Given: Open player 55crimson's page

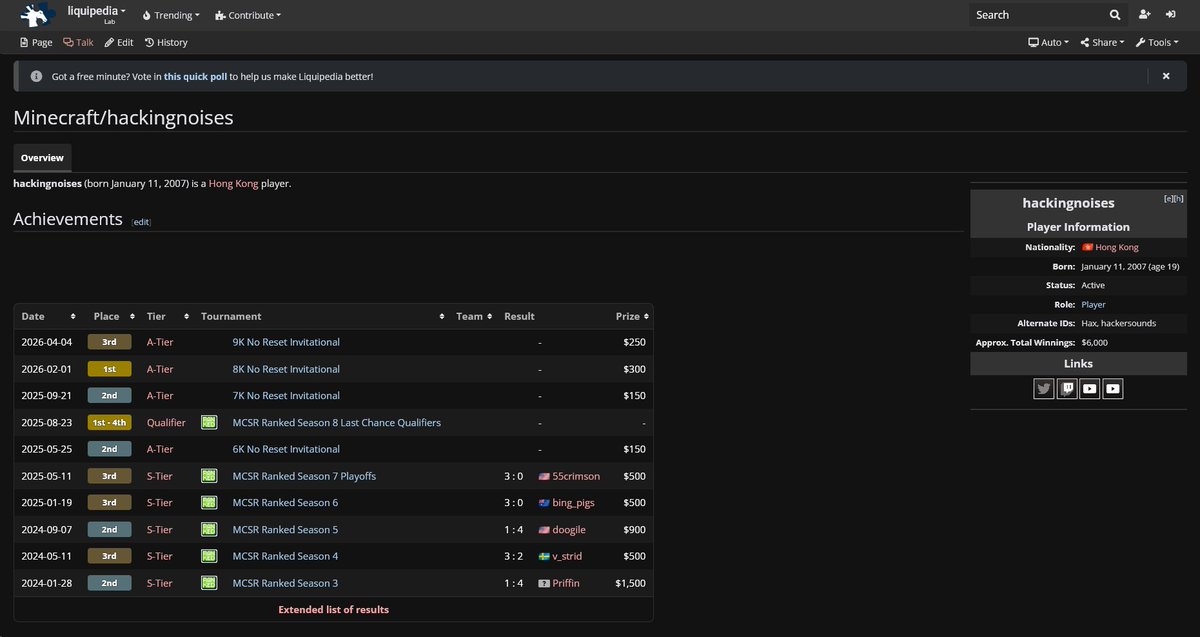Looking at the screenshot, I should coord(578,476).
